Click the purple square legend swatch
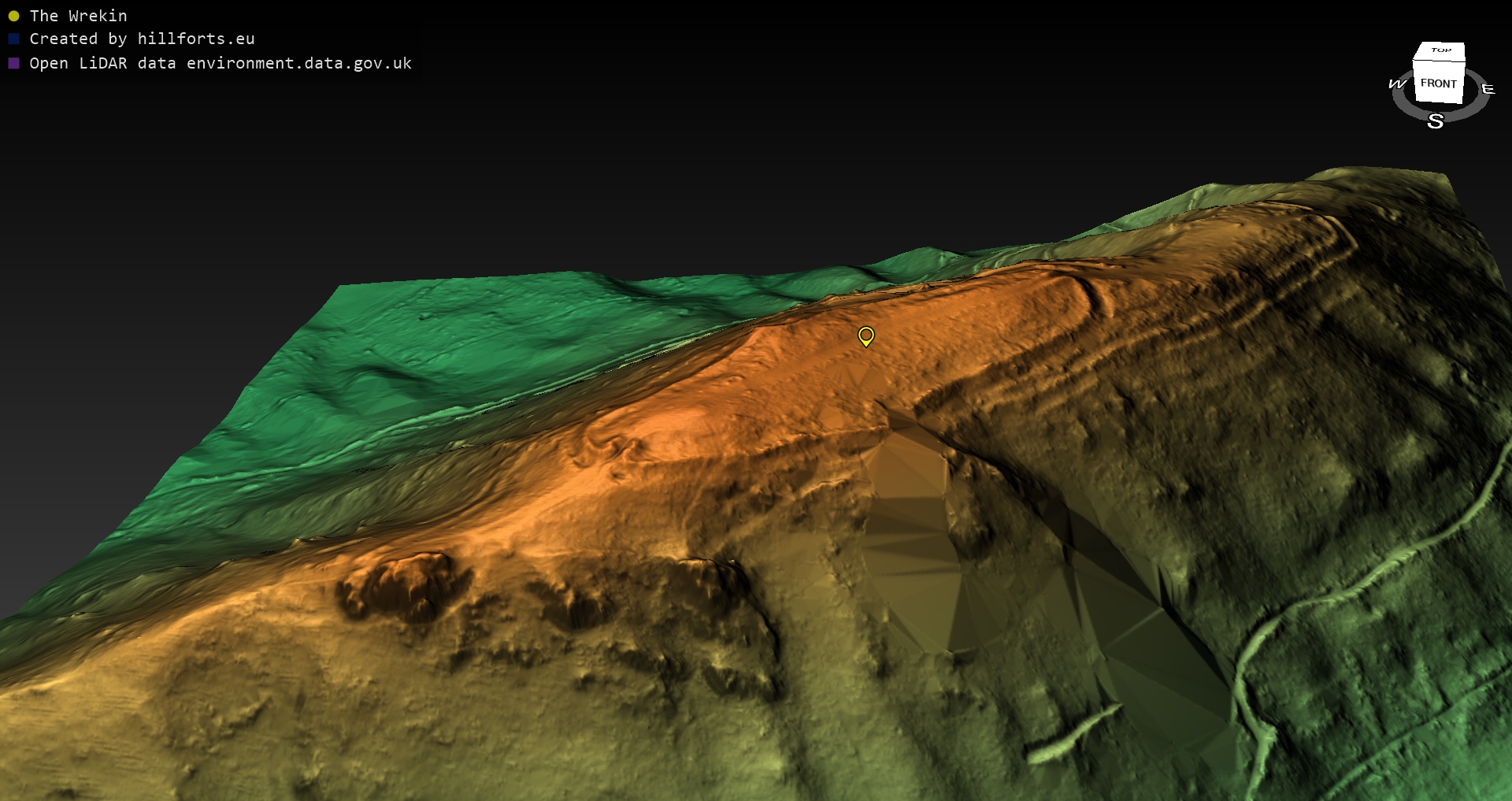 [13, 63]
